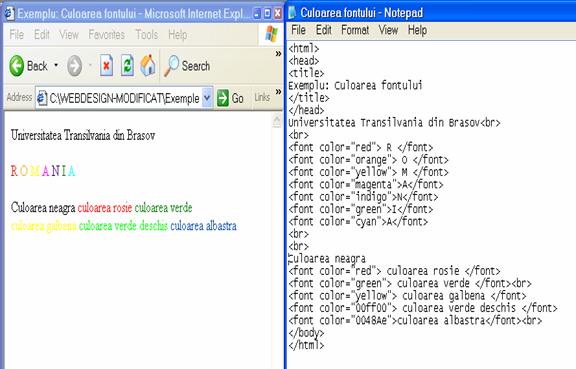Open the Tools menu in Internet Explorer

(x=147, y=35)
